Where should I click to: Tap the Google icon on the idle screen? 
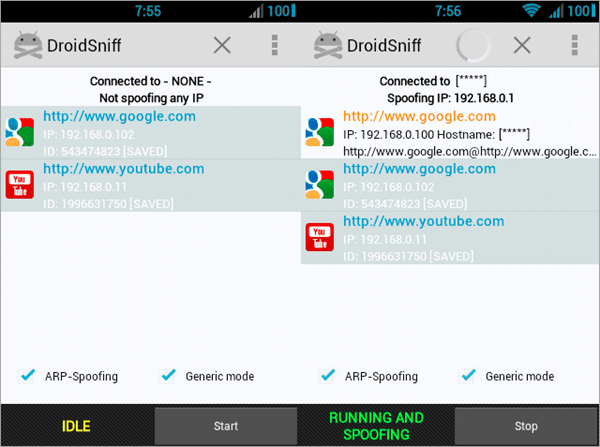pyautogui.click(x=20, y=132)
